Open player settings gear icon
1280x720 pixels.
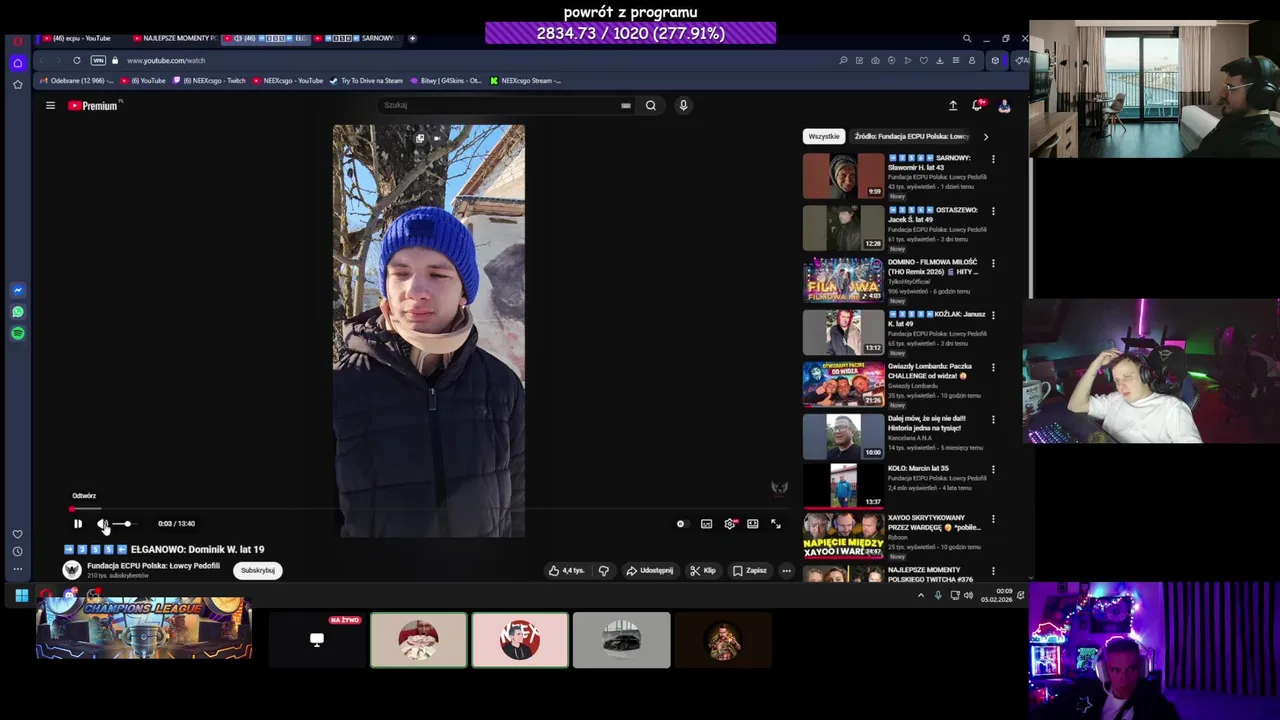(x=730, y=524)
